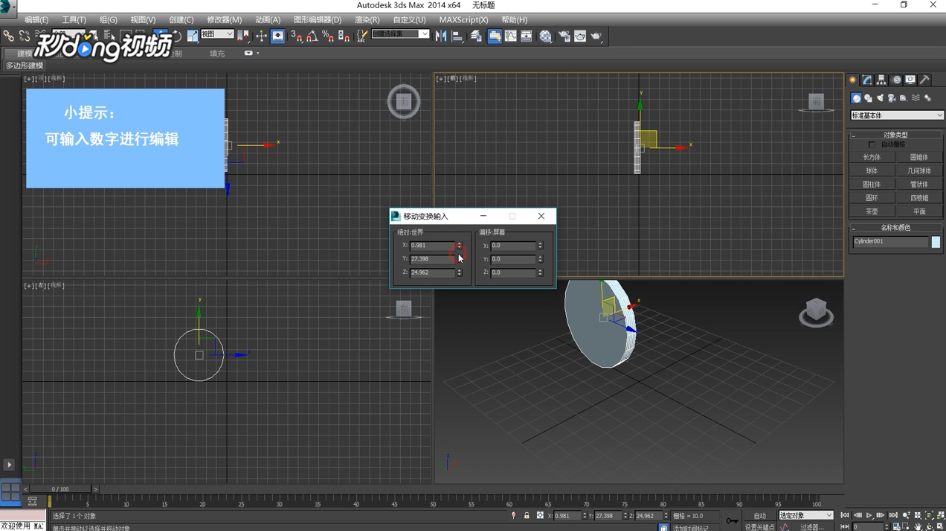The height and width of the screenshot is (531, 946).
Task: Open the Rendered Frame Window icon
Action: [x=580, y=36]
